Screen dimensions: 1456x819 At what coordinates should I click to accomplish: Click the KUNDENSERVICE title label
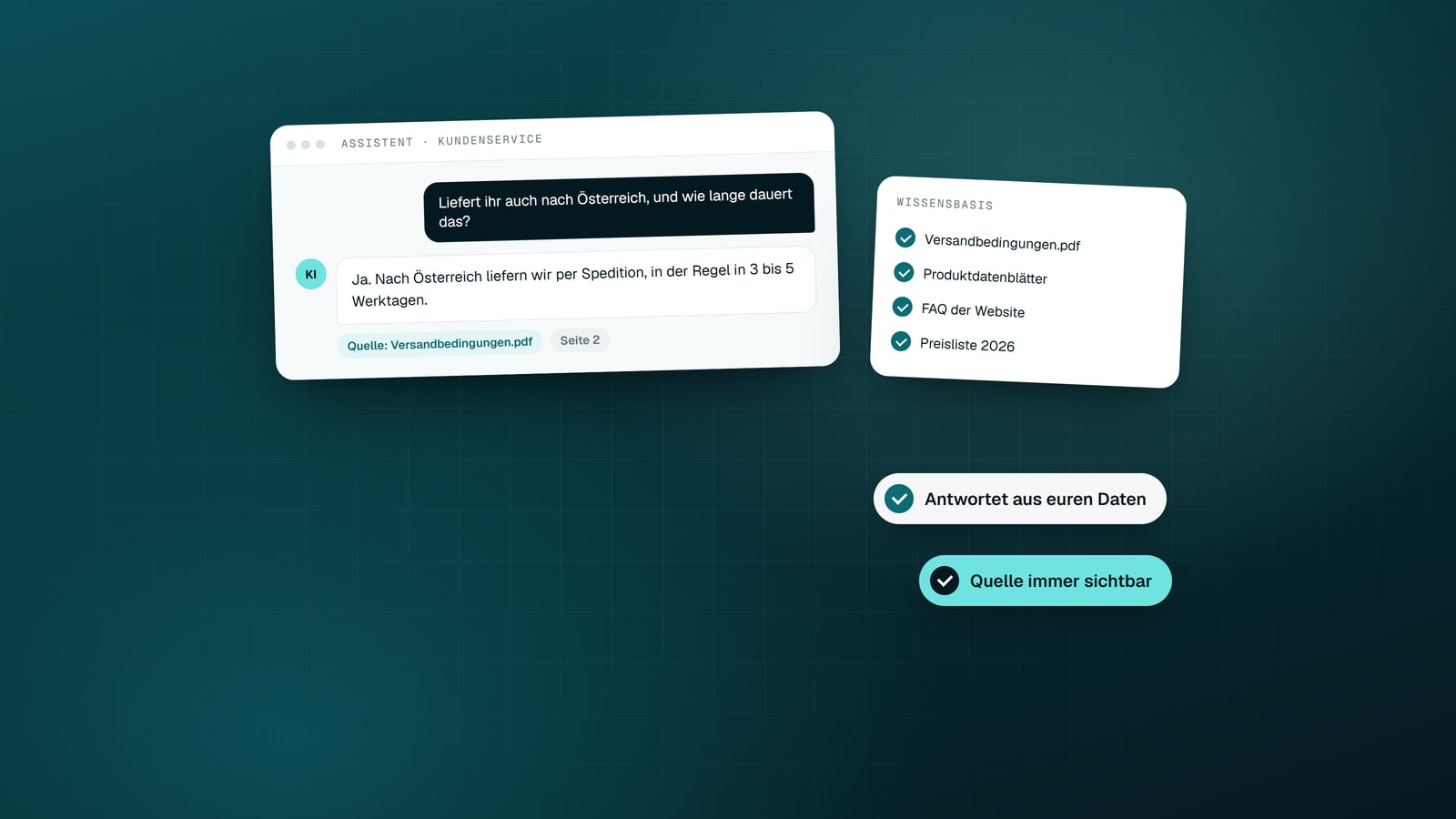tap(490, 139)
